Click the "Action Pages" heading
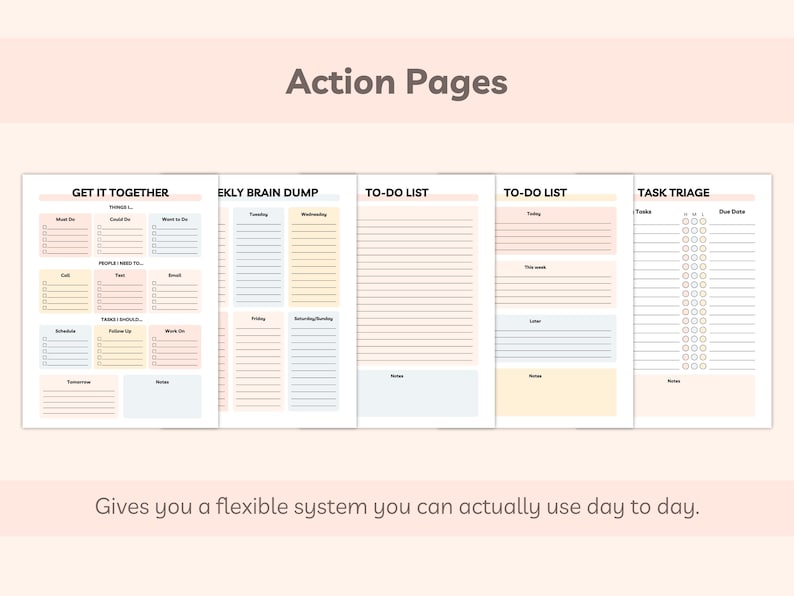This screenshot has width=794, height=596. point(396,83)
